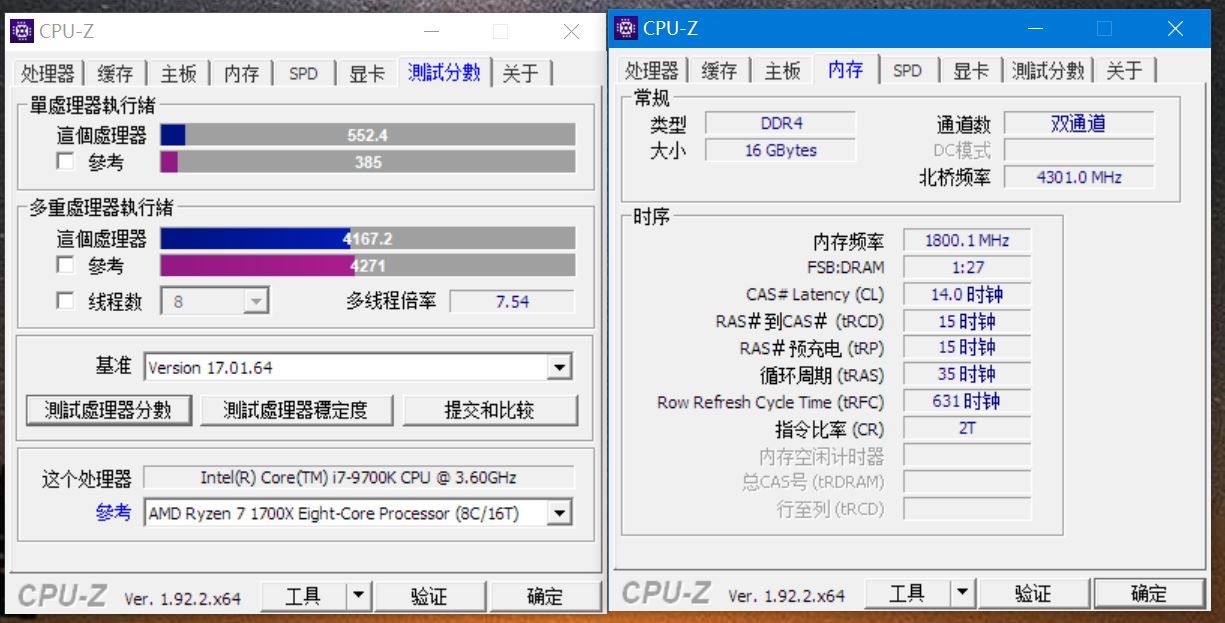Click the multi-thread score progress bar showing 4167.2

[x=370, y=238]
